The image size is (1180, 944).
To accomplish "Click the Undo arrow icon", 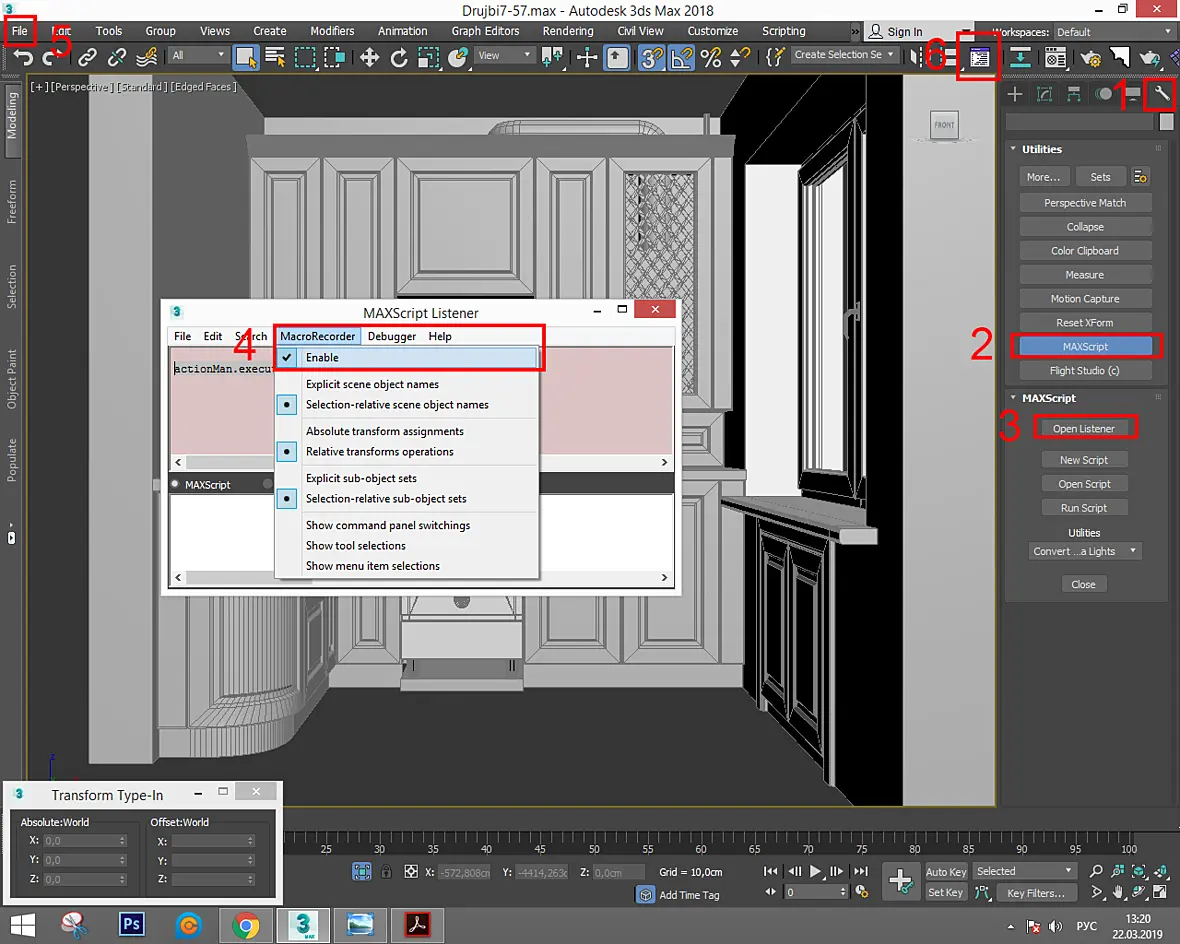I will pyautogui.click(x=23, y=57).
